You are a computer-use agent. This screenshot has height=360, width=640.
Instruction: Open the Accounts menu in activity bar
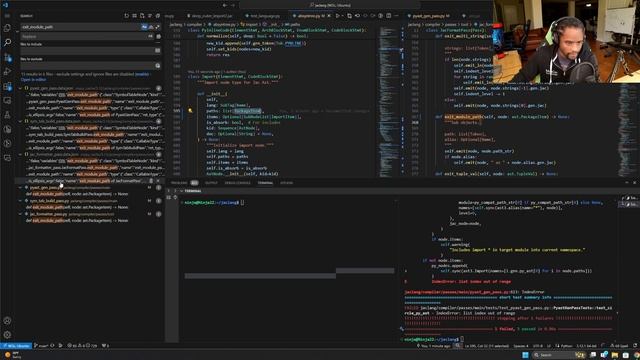click(7, 321)
